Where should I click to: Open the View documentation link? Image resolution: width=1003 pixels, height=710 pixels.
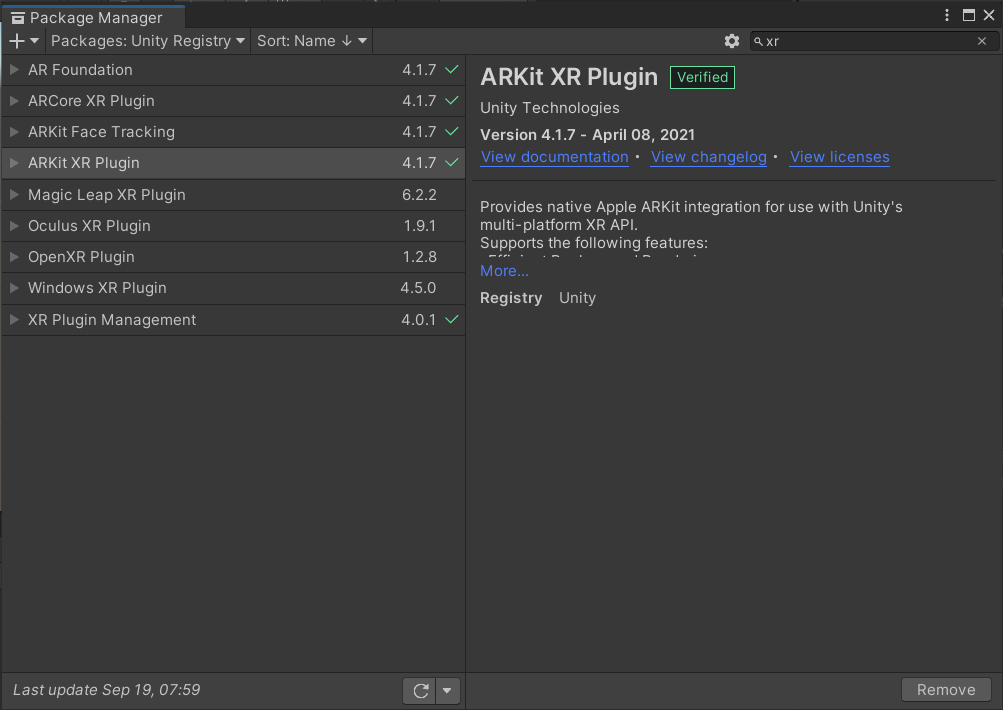[x=555, y=157]
